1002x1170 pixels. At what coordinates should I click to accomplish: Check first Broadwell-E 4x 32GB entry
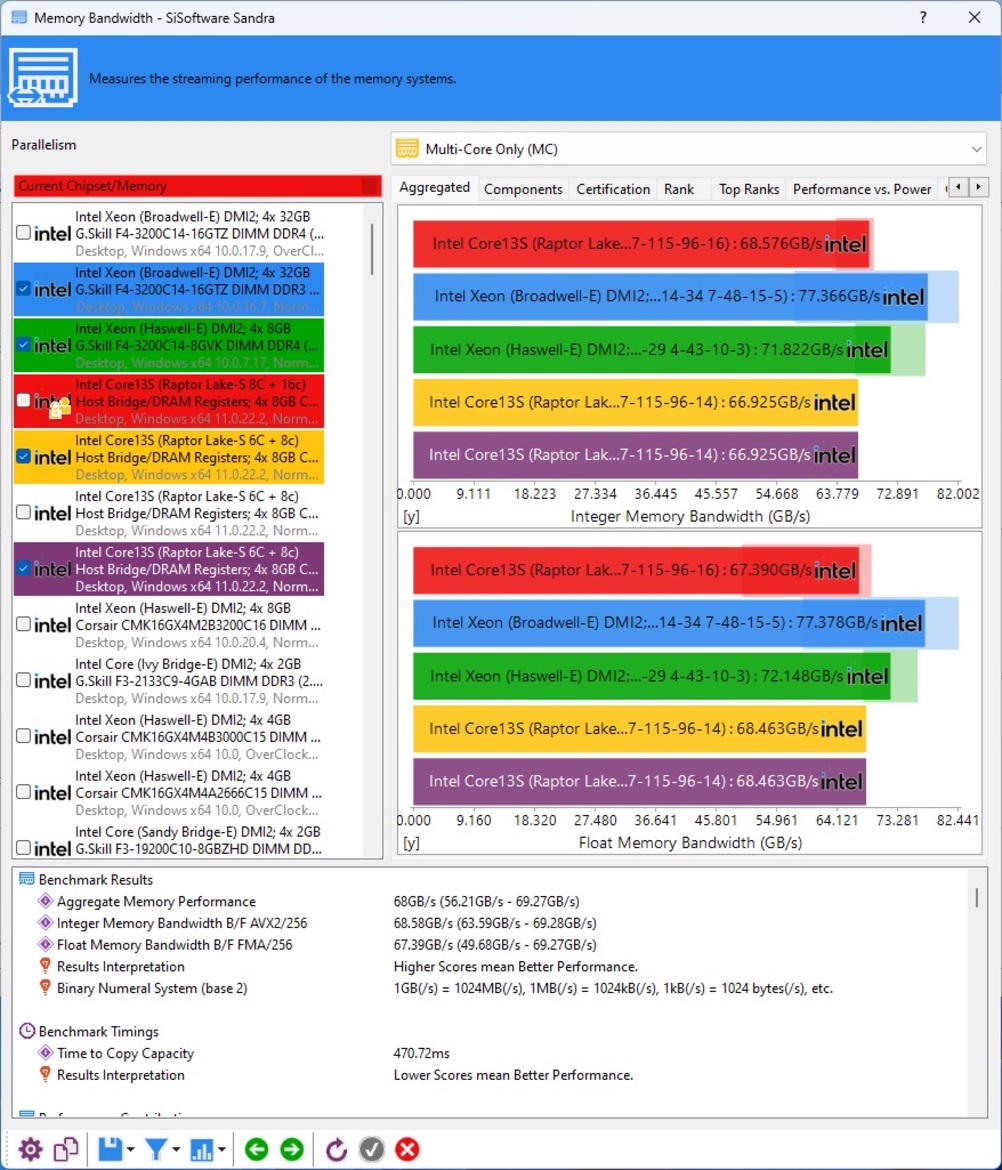pos(23,232)
